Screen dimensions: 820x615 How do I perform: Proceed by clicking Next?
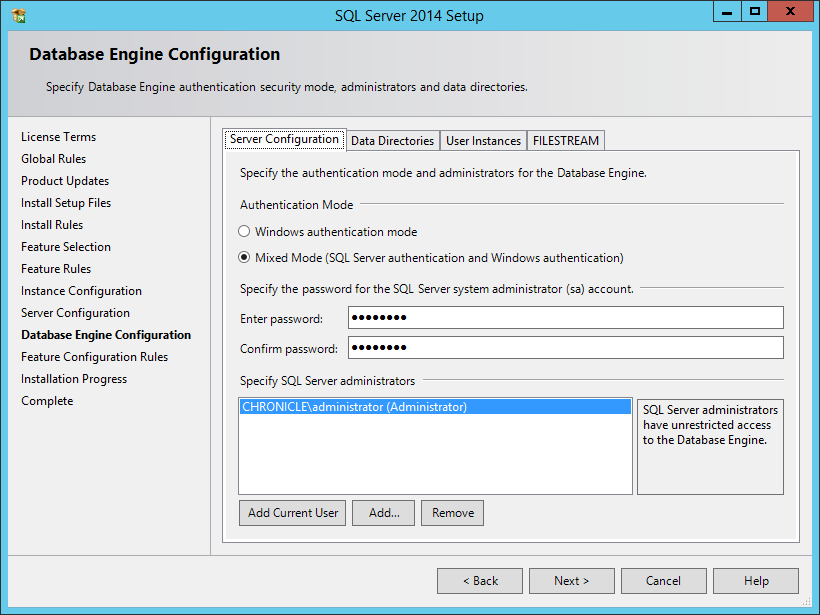(572, 581)
